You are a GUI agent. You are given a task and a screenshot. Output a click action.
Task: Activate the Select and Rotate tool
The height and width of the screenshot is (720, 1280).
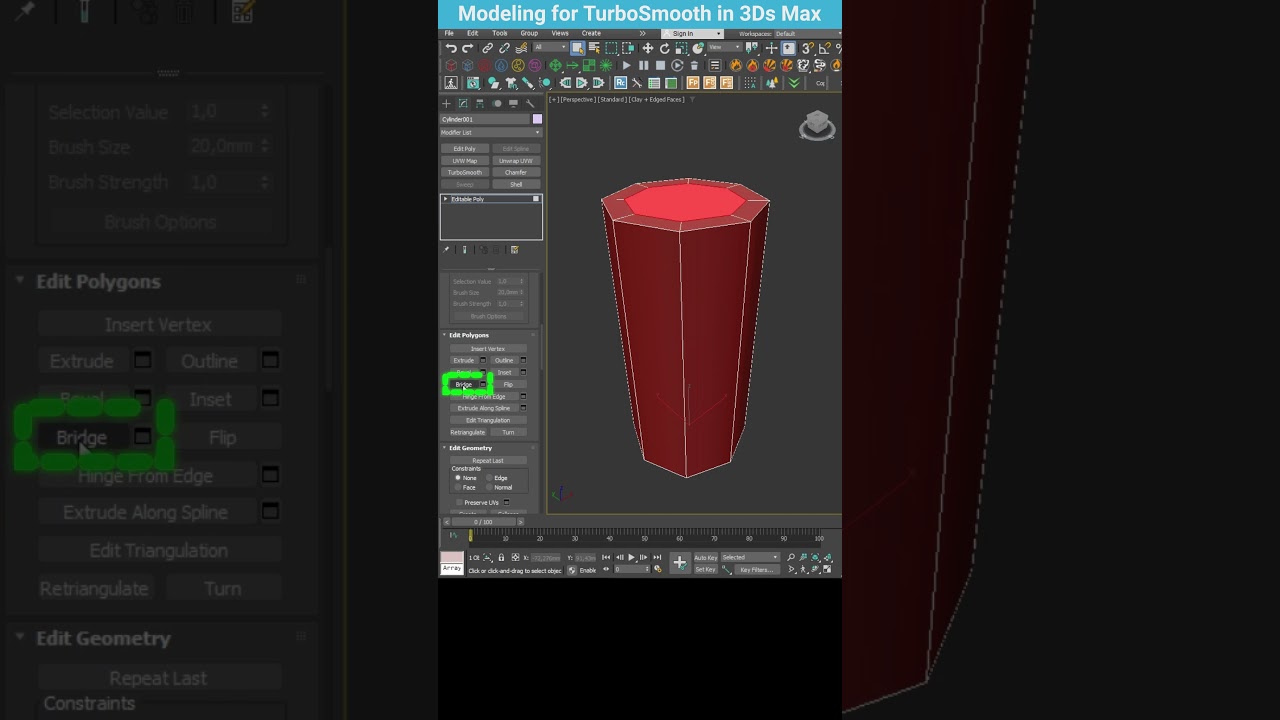tap(665, 48)
